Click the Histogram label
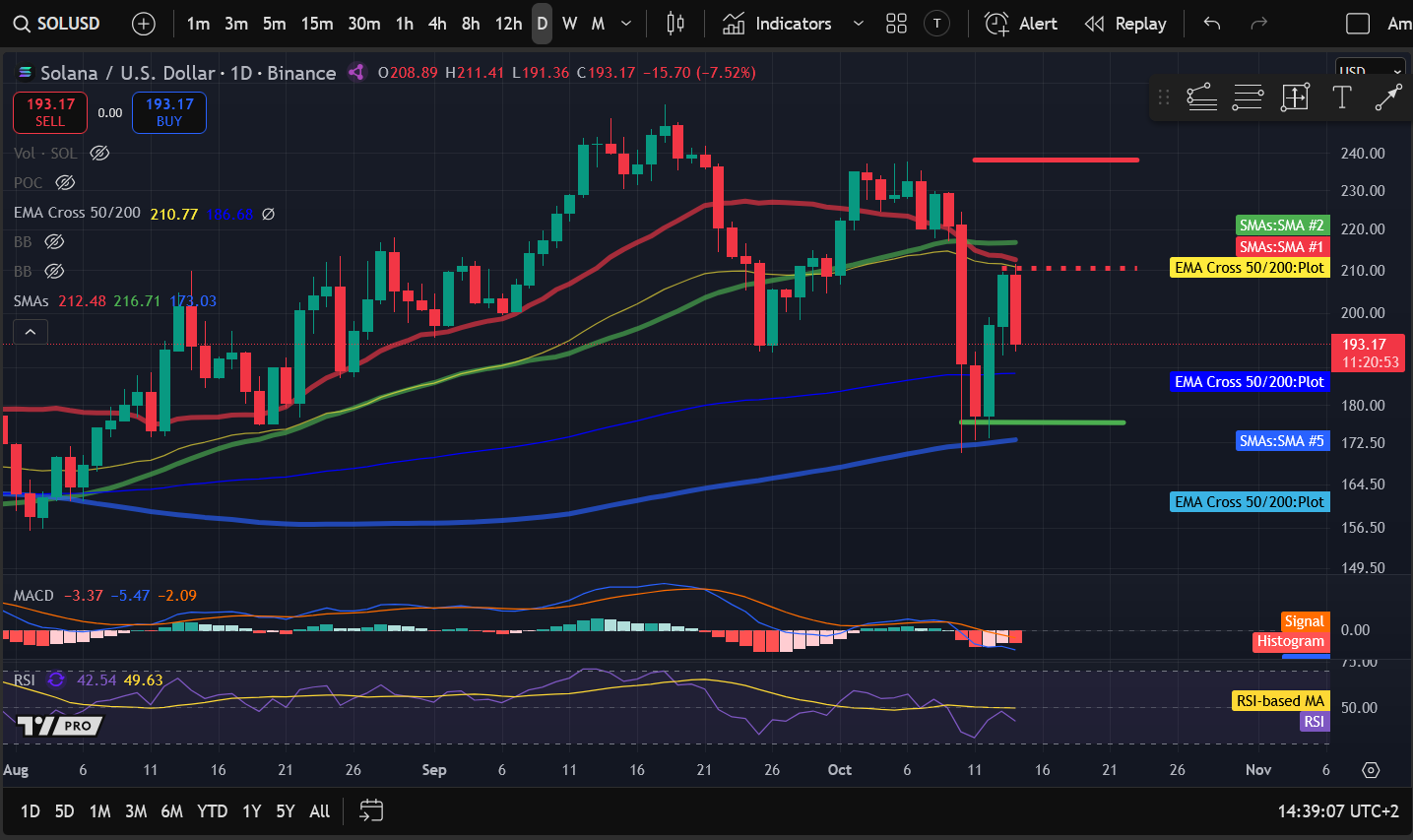 pos(1291,641)
